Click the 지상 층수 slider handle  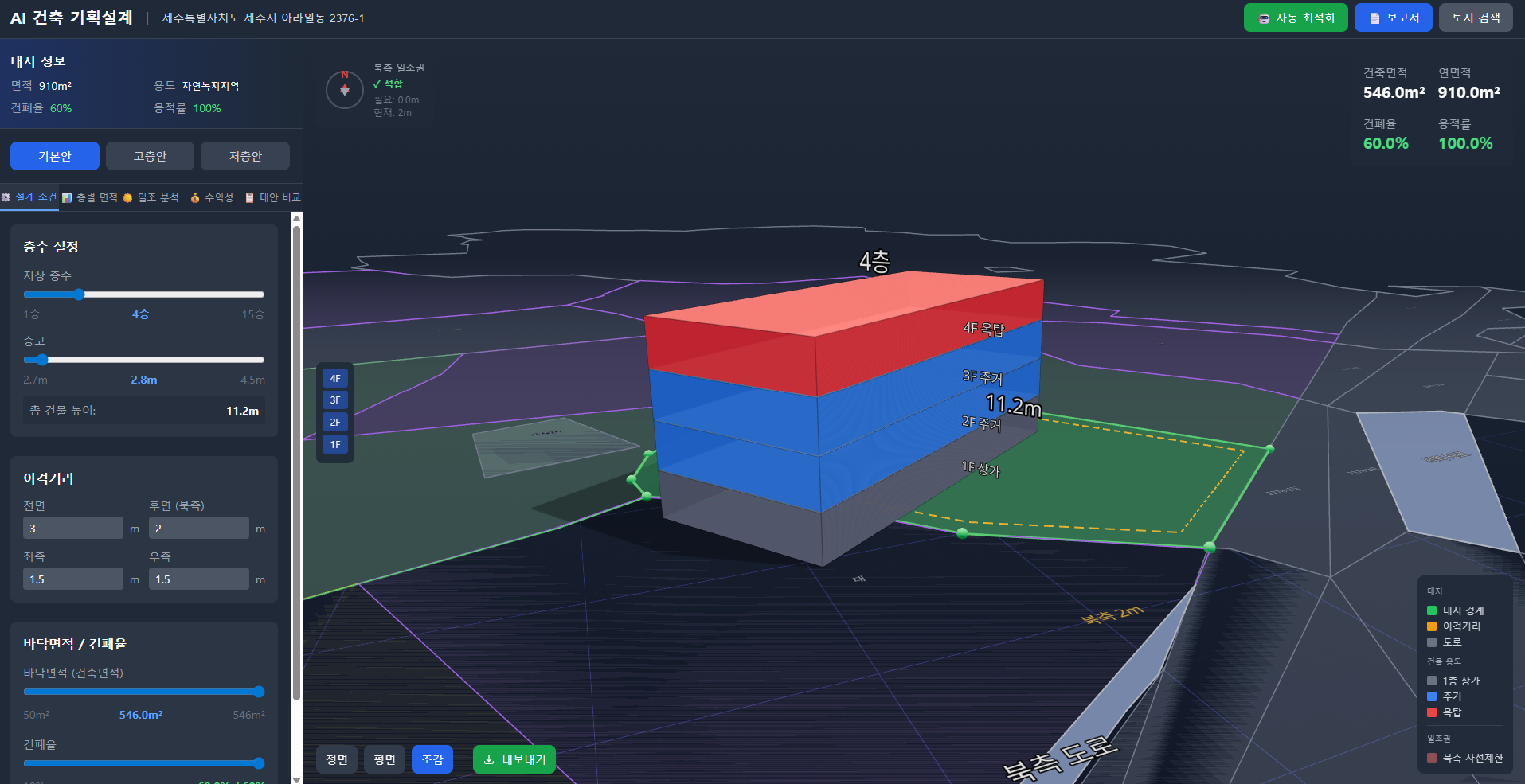79,294
